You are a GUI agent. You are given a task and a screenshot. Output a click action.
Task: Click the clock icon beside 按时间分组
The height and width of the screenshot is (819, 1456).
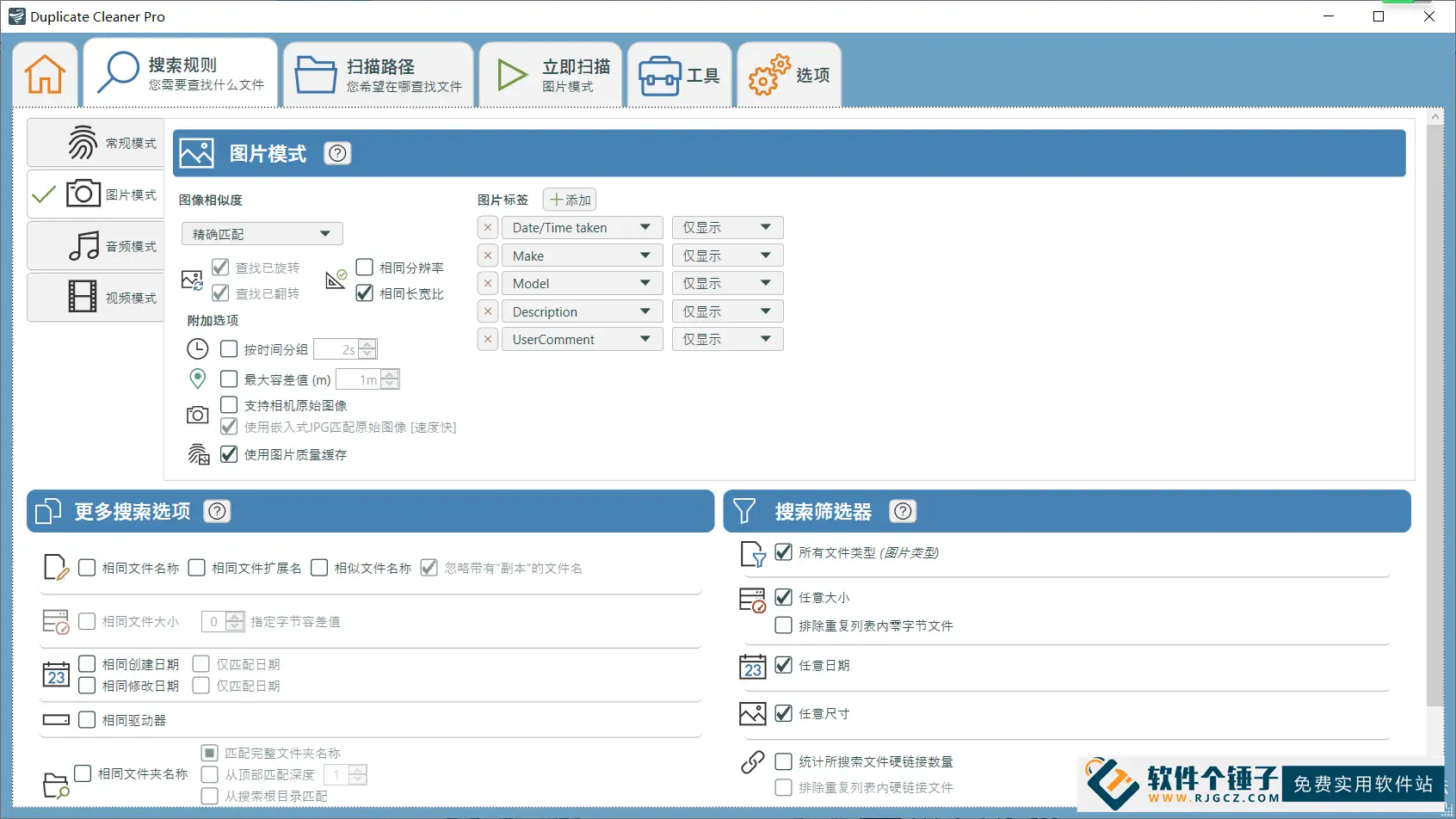pos(198,348)
